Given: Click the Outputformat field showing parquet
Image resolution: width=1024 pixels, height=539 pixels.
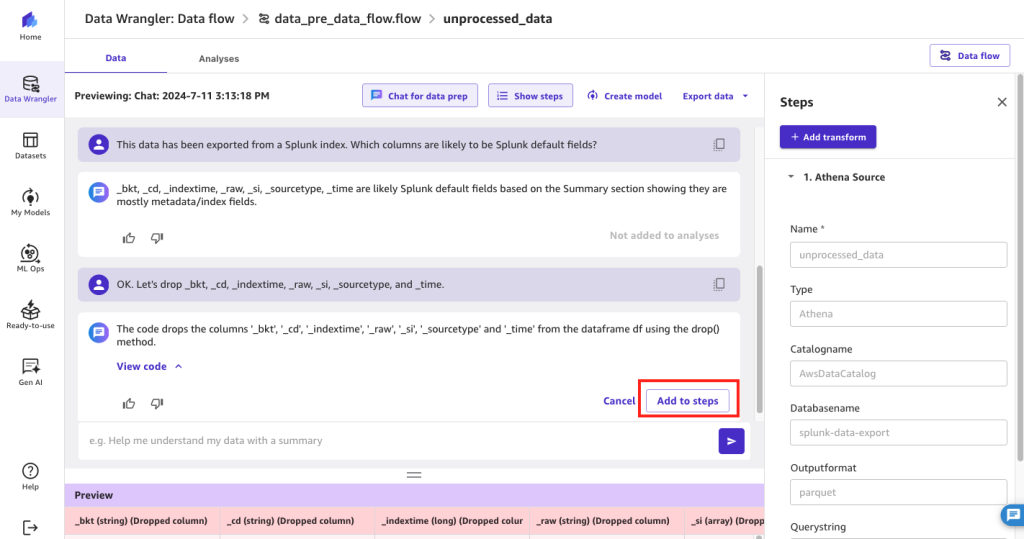Looking at the screenshot, I should (x=899, y=492).
